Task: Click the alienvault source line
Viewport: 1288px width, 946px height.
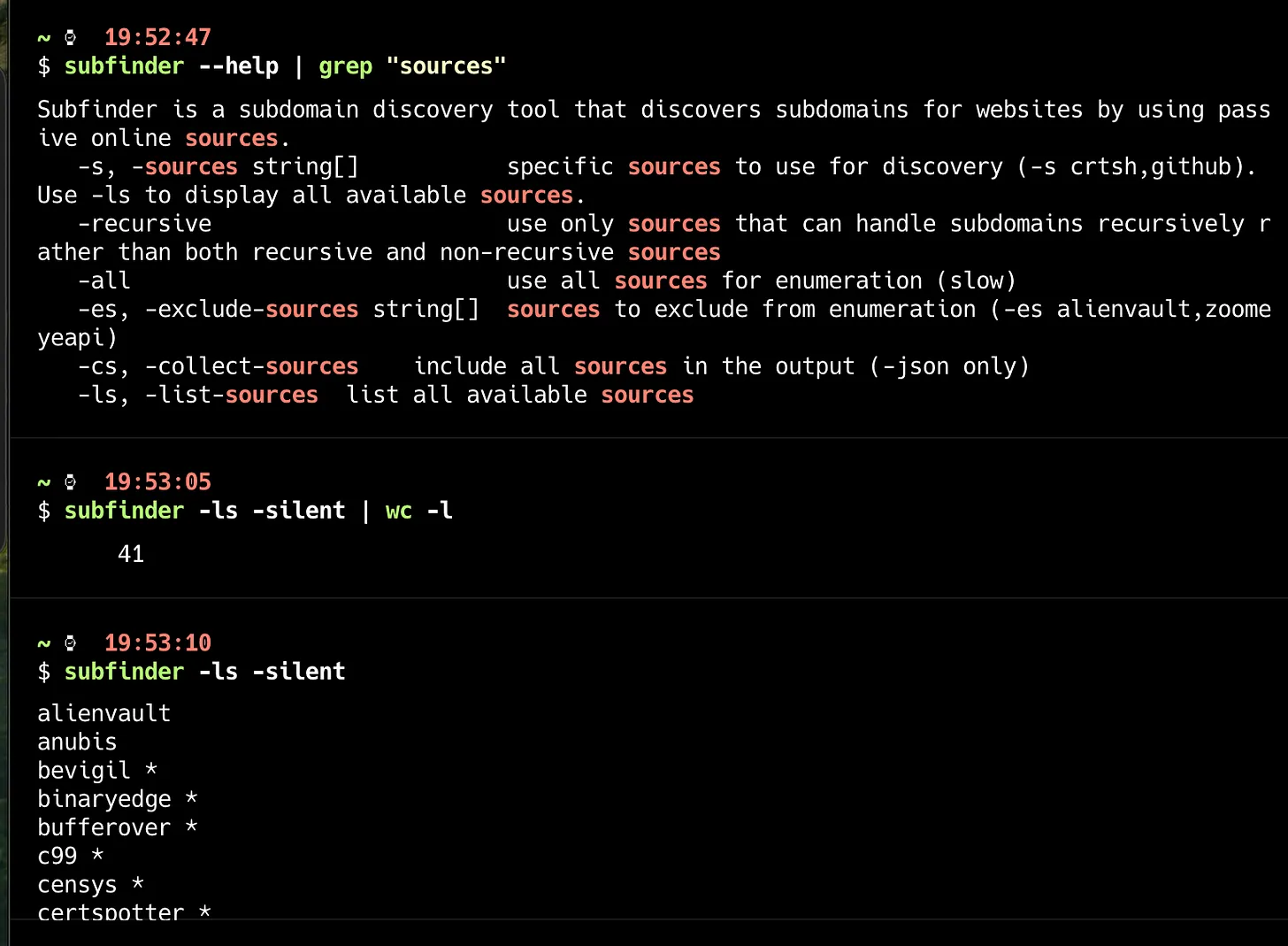Action: point(104,713)
